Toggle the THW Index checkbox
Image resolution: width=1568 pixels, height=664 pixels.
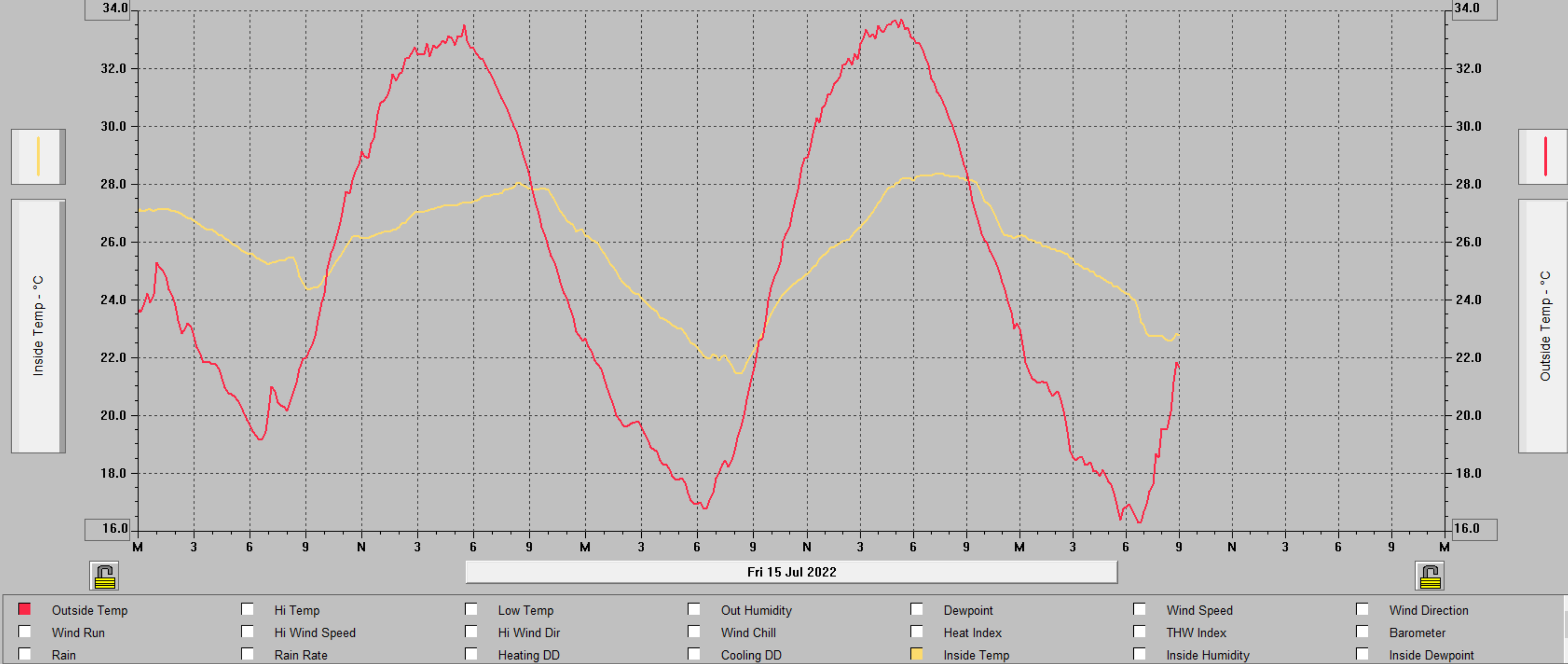1140,632
